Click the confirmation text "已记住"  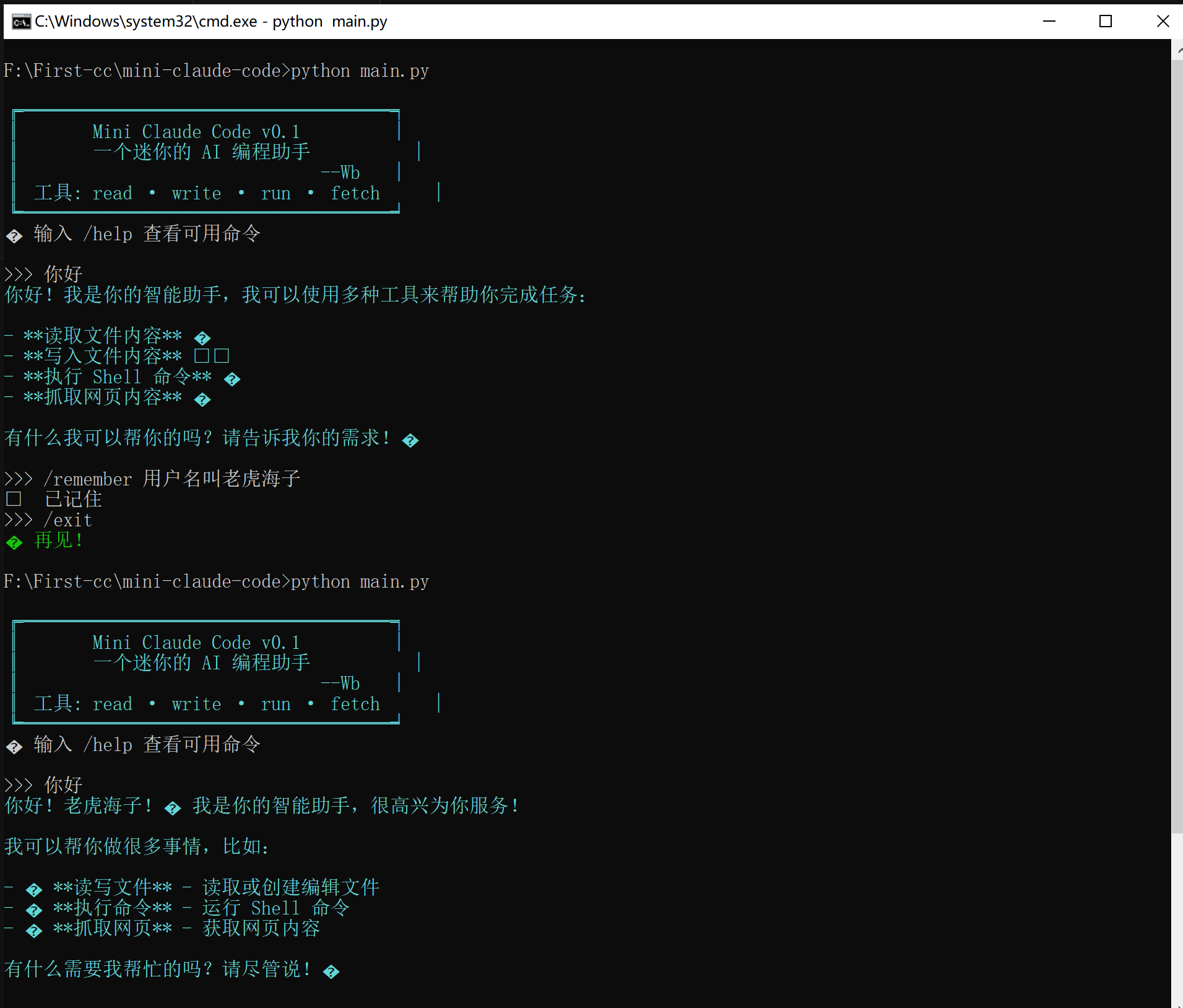[73, 499]
